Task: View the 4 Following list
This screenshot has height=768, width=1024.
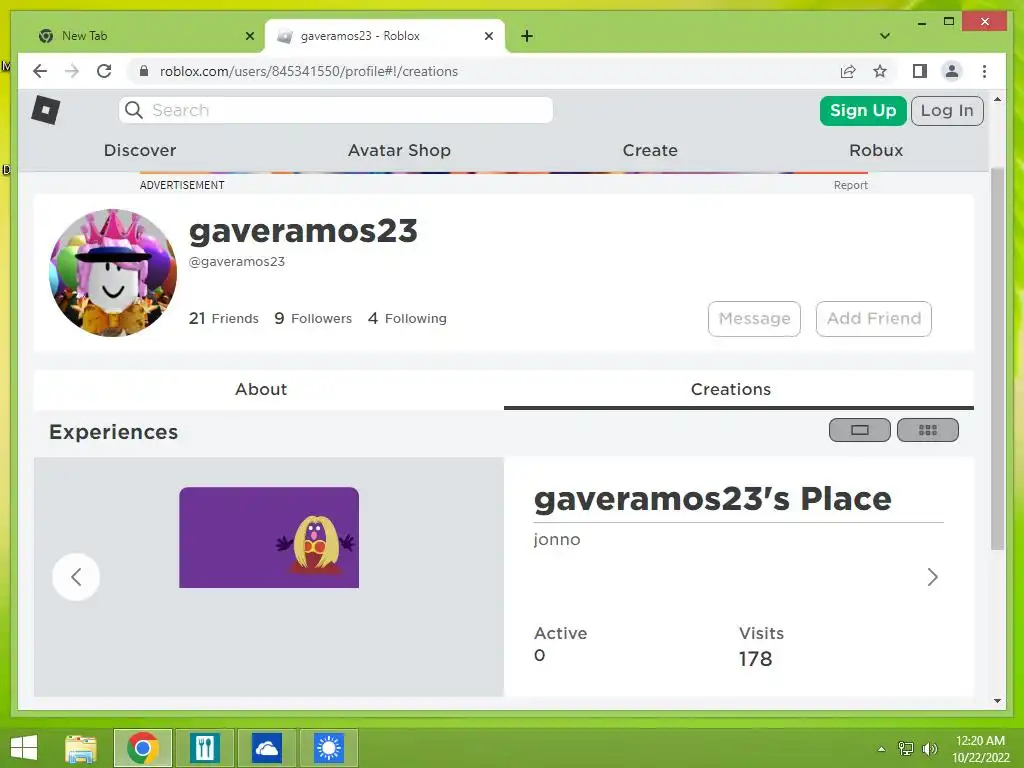Action: coord(408,318)
